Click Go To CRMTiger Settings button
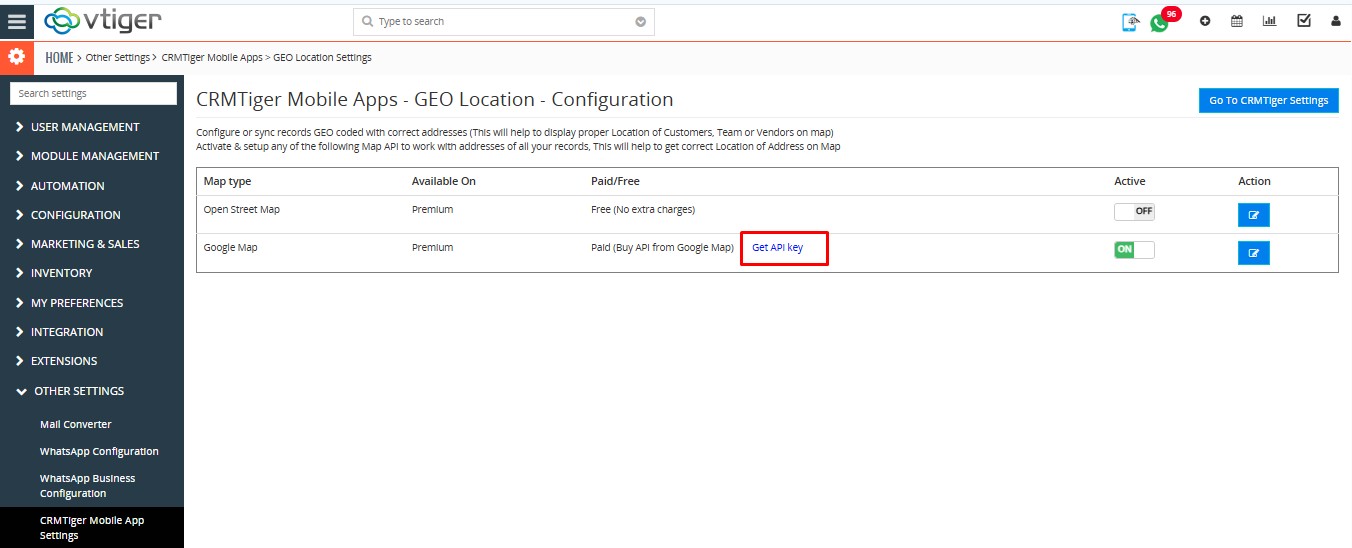This screenshot has height=548, width=1352. [x=1268, y=100]
